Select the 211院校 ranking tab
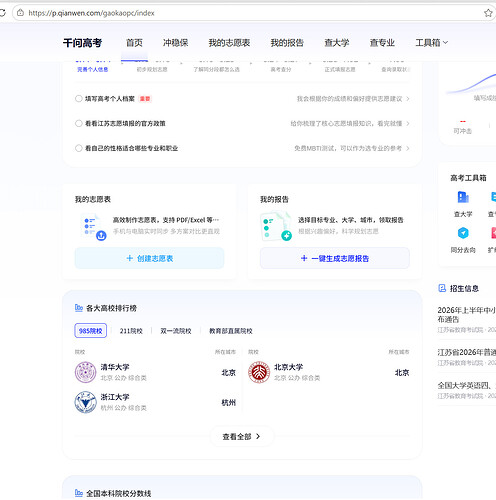Image resolution: width=496 pixels, height=500 pixels. [131, 331]
